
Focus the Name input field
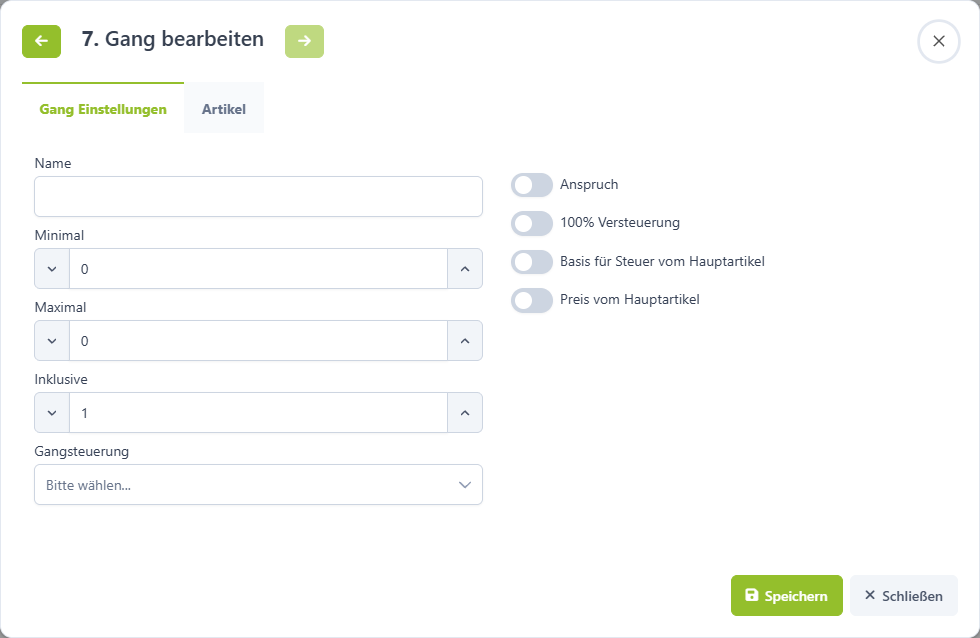(258, 196)
